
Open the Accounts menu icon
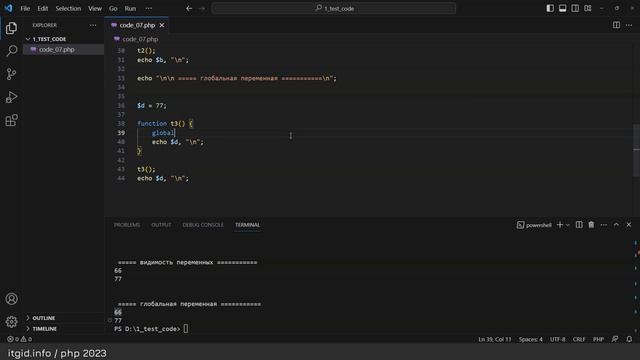click(11, 299)
